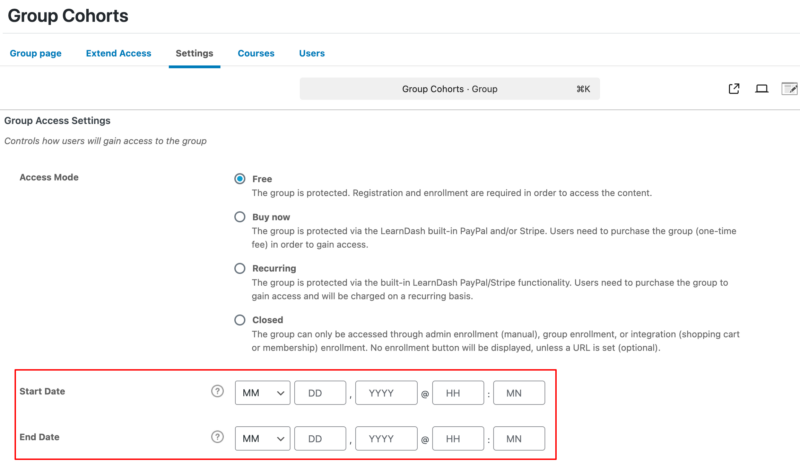Click the edit with pencil icon
The image size is (800, 471).
pyautogui.click(x=789, y=89)
